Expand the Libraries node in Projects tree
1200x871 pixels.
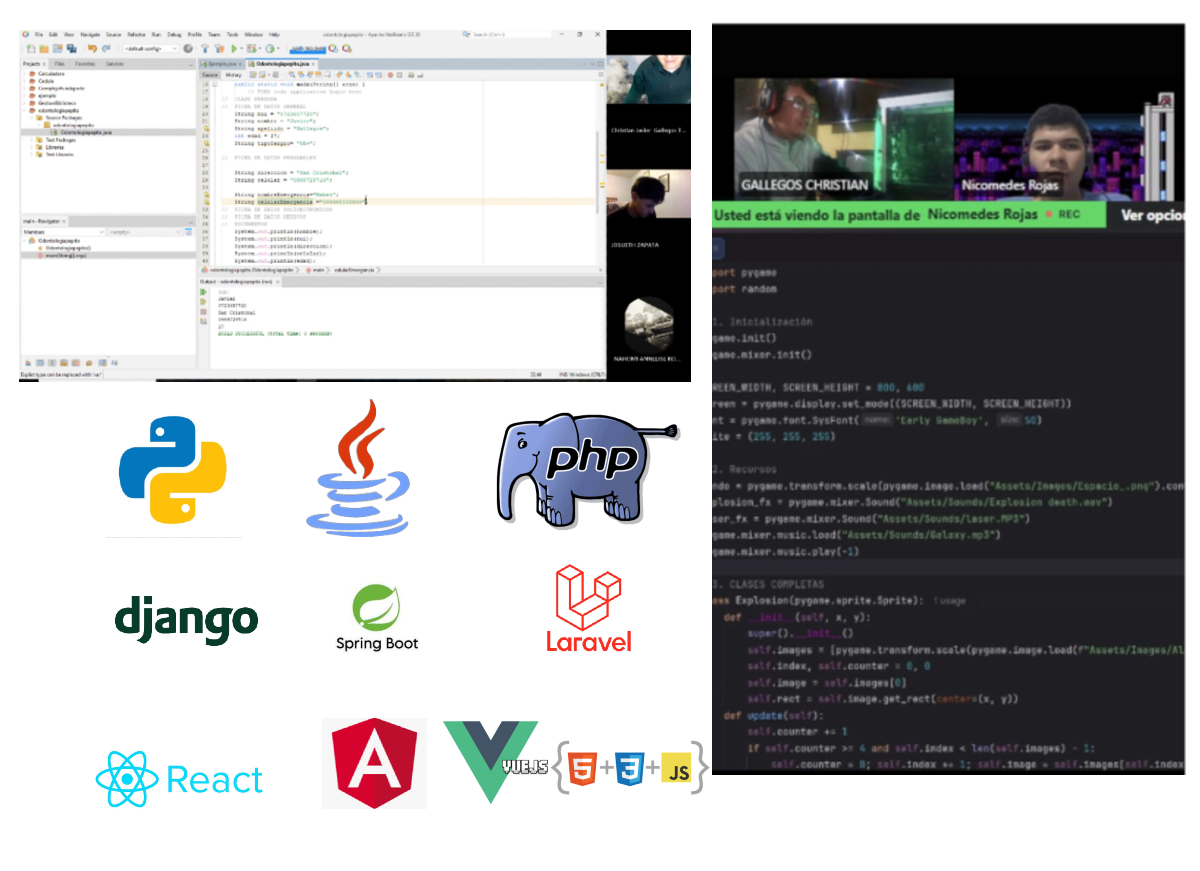tap(31, 147)
